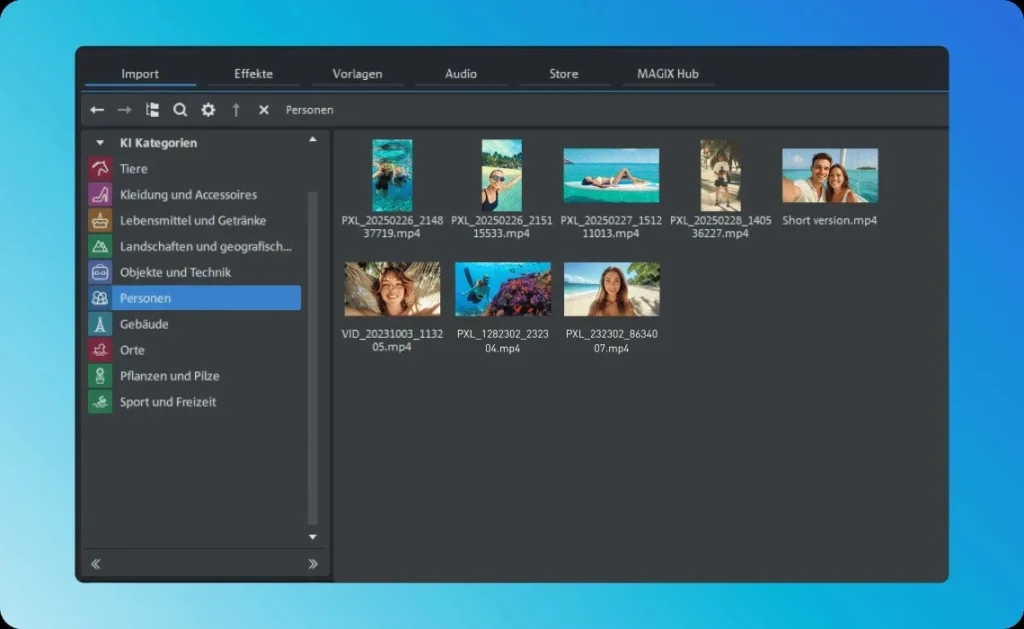Open the media search with the magnifier icon
1024x629 pixels.
pyautogui.click(x=180, y=110)
